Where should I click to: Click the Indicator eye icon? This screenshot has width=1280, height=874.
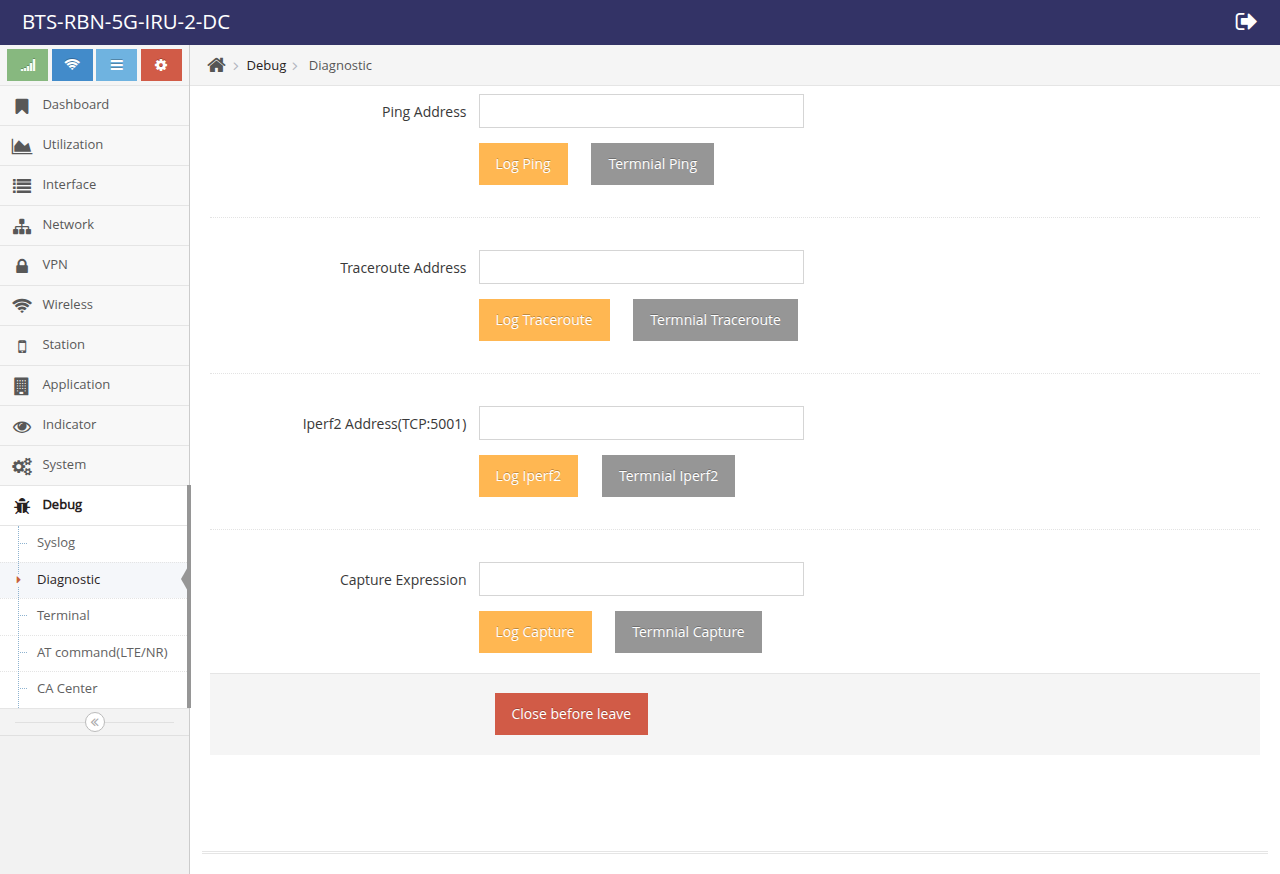[x=22, y=426]
